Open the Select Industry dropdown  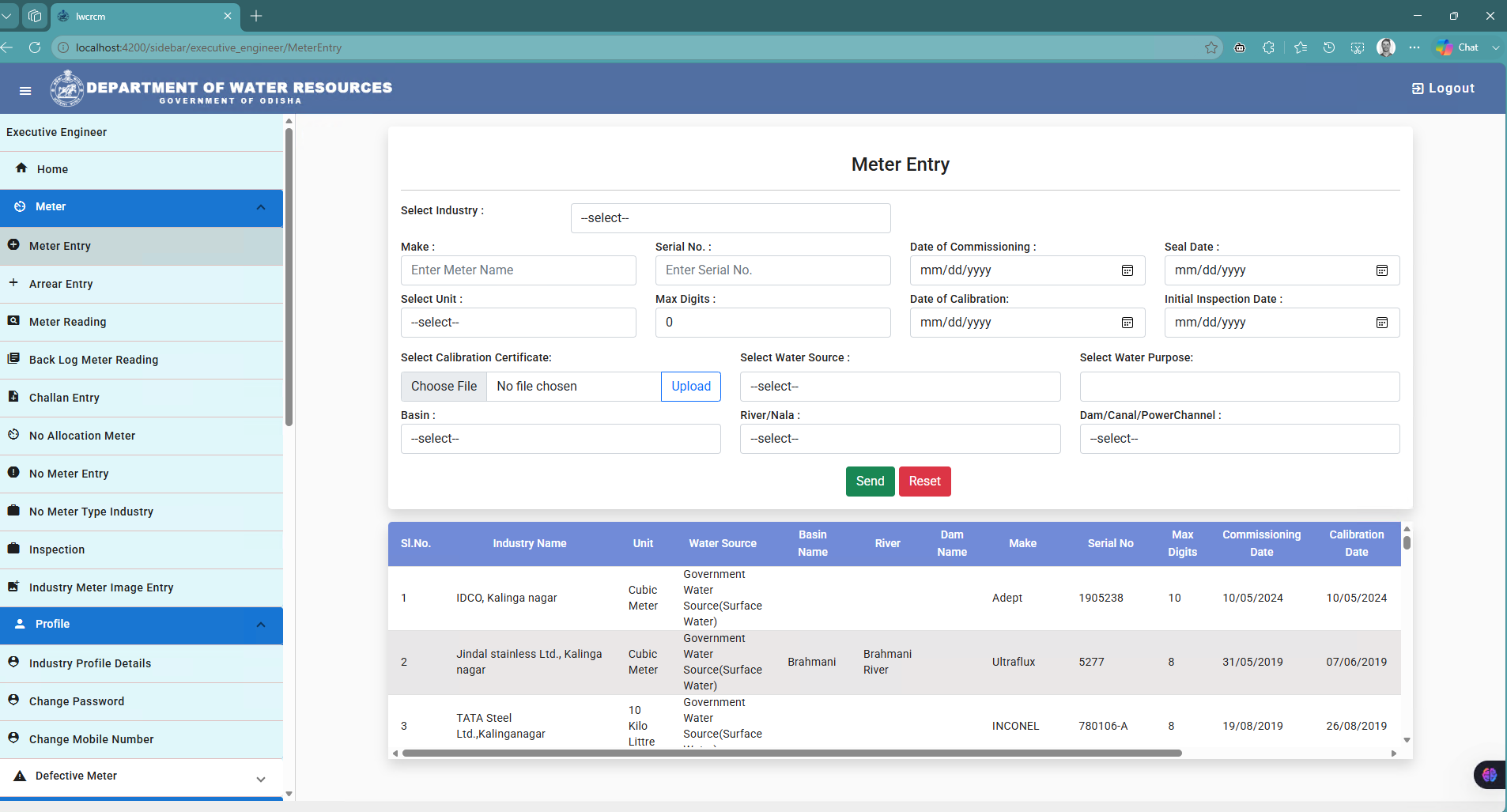(731, 218)
